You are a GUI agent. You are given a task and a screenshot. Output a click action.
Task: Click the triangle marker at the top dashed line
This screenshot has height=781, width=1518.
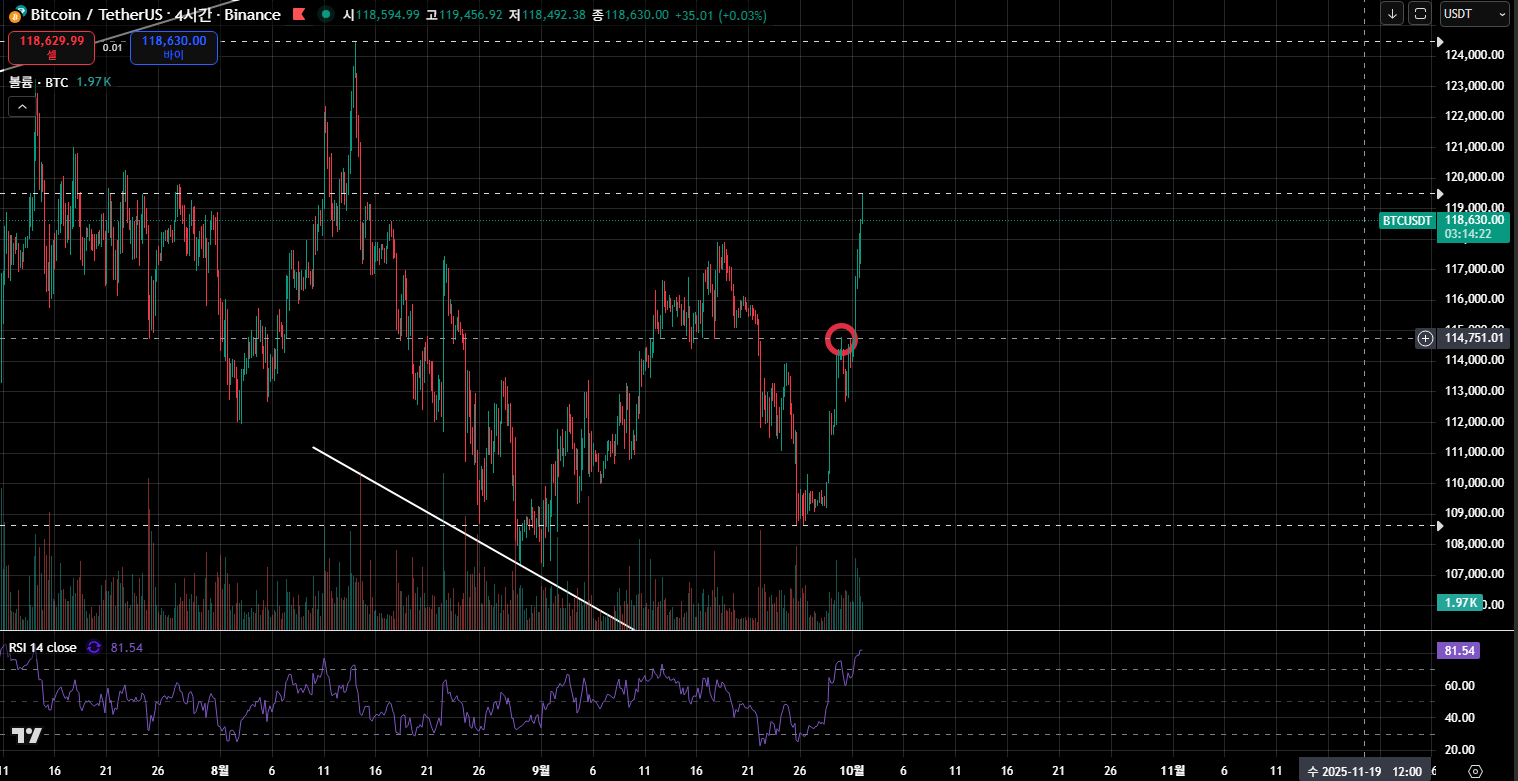pos(1440,42)
